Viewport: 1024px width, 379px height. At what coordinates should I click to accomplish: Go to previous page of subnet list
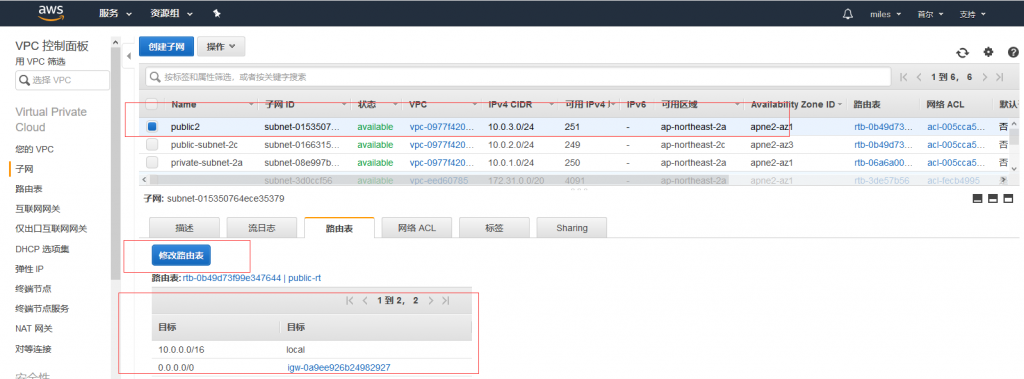920,77
